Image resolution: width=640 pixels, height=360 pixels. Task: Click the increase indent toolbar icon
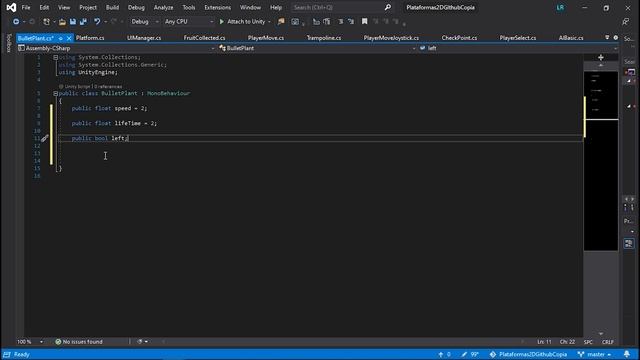coord(327,22)
